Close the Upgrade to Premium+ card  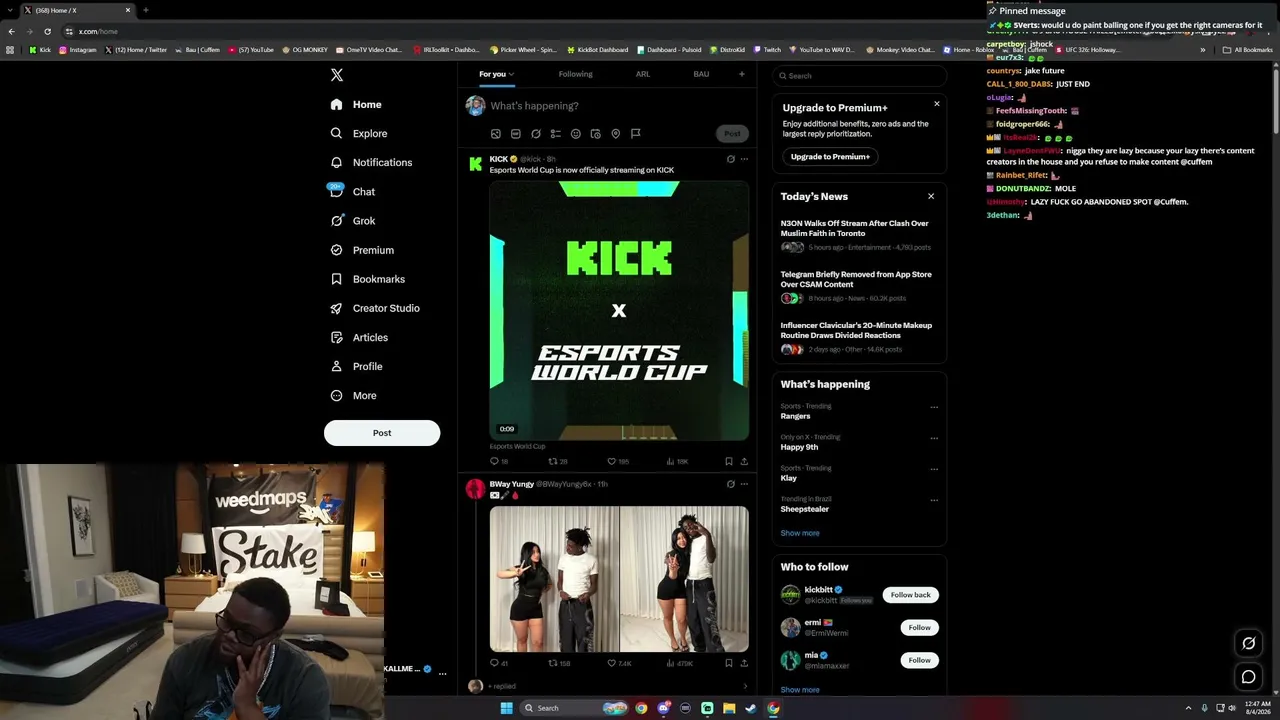tap(937, 103)
